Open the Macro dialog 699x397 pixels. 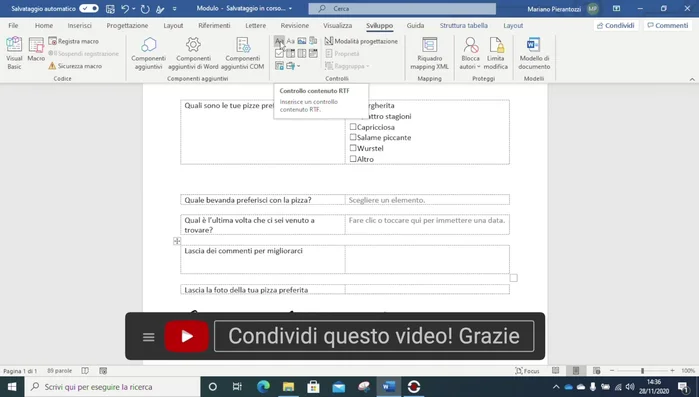point(36,50)
